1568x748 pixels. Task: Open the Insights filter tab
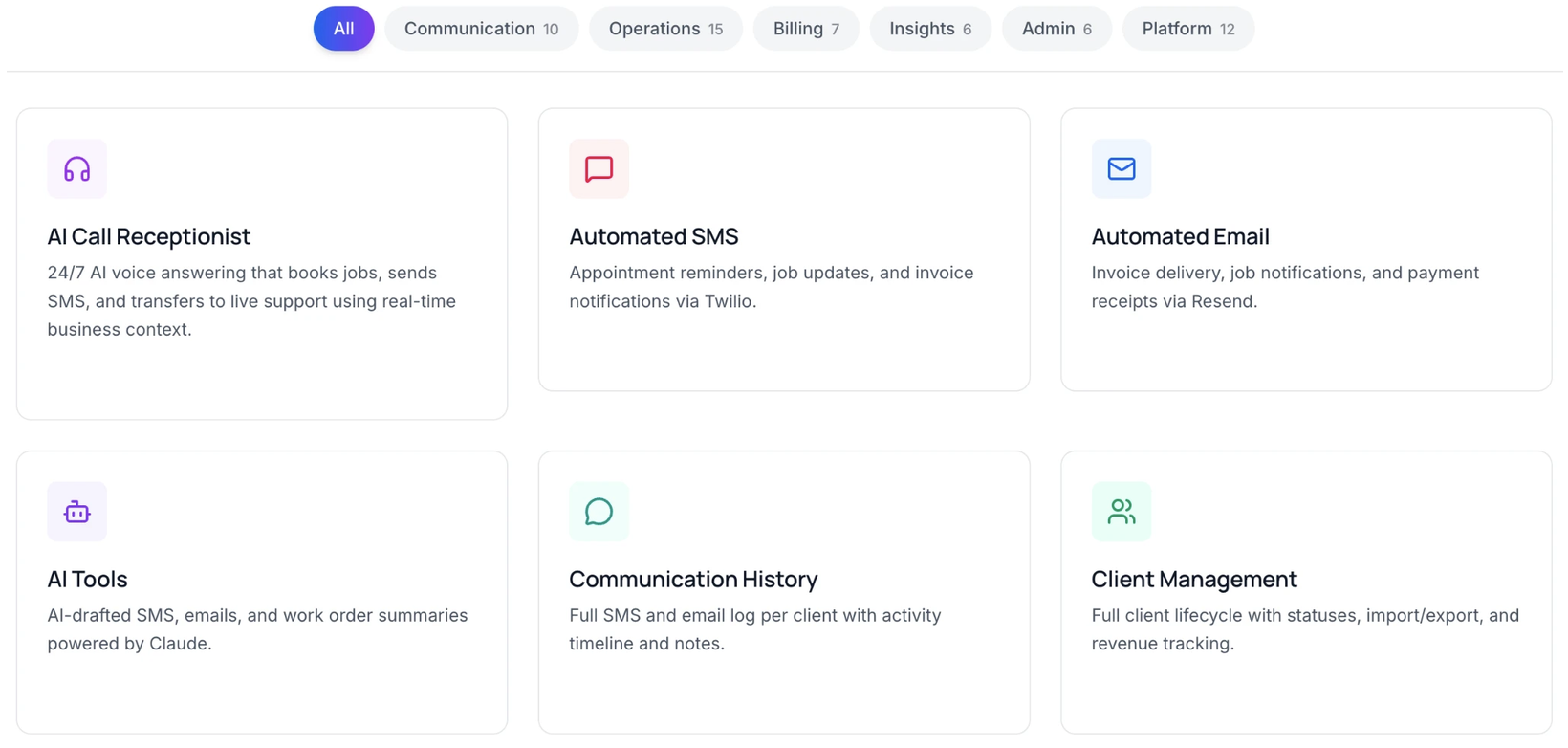pyautogui.click(x=930, y=29)
